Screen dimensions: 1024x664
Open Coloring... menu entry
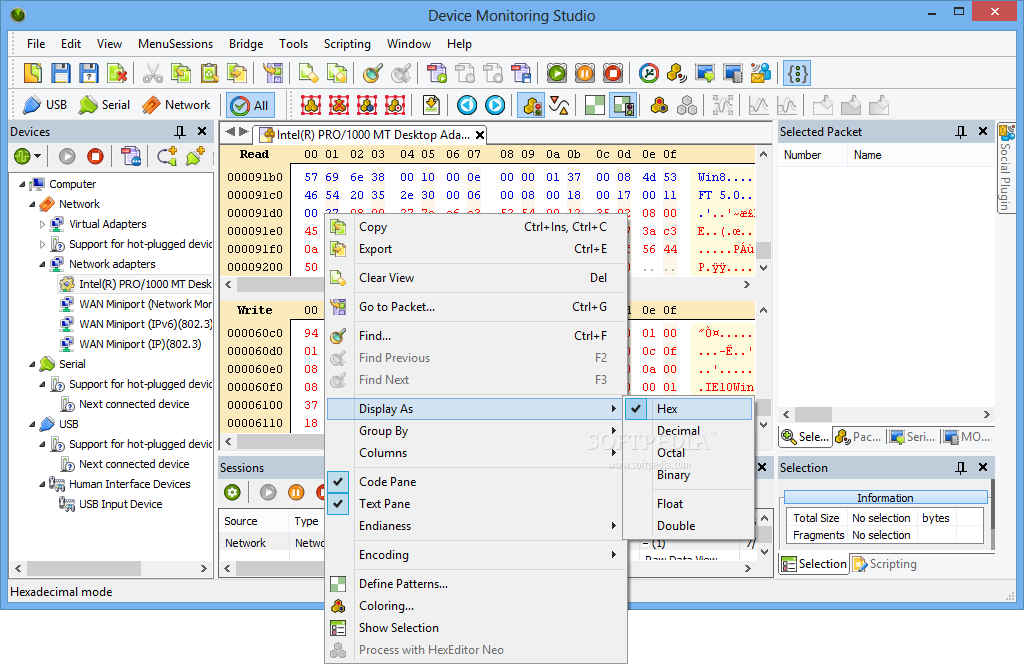click(x=477, y=606)
